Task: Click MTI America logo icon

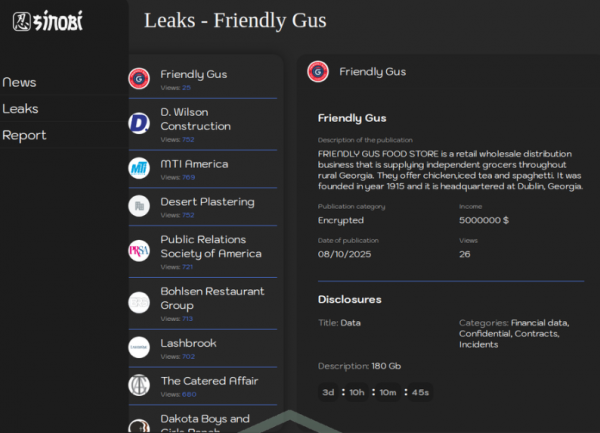Action: tap(139, 167)
